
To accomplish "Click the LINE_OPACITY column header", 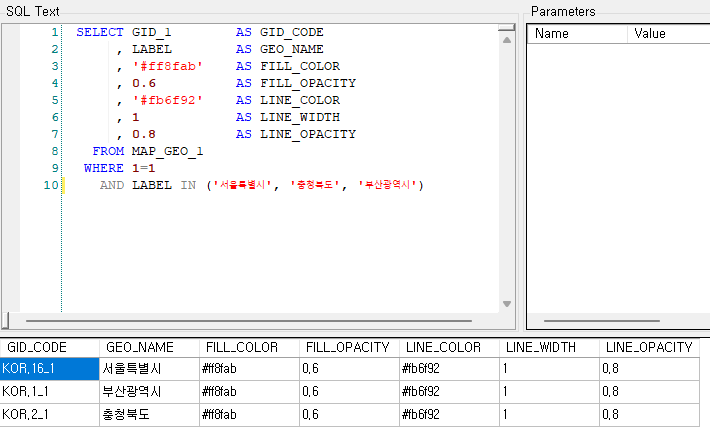I will point(650,347).
